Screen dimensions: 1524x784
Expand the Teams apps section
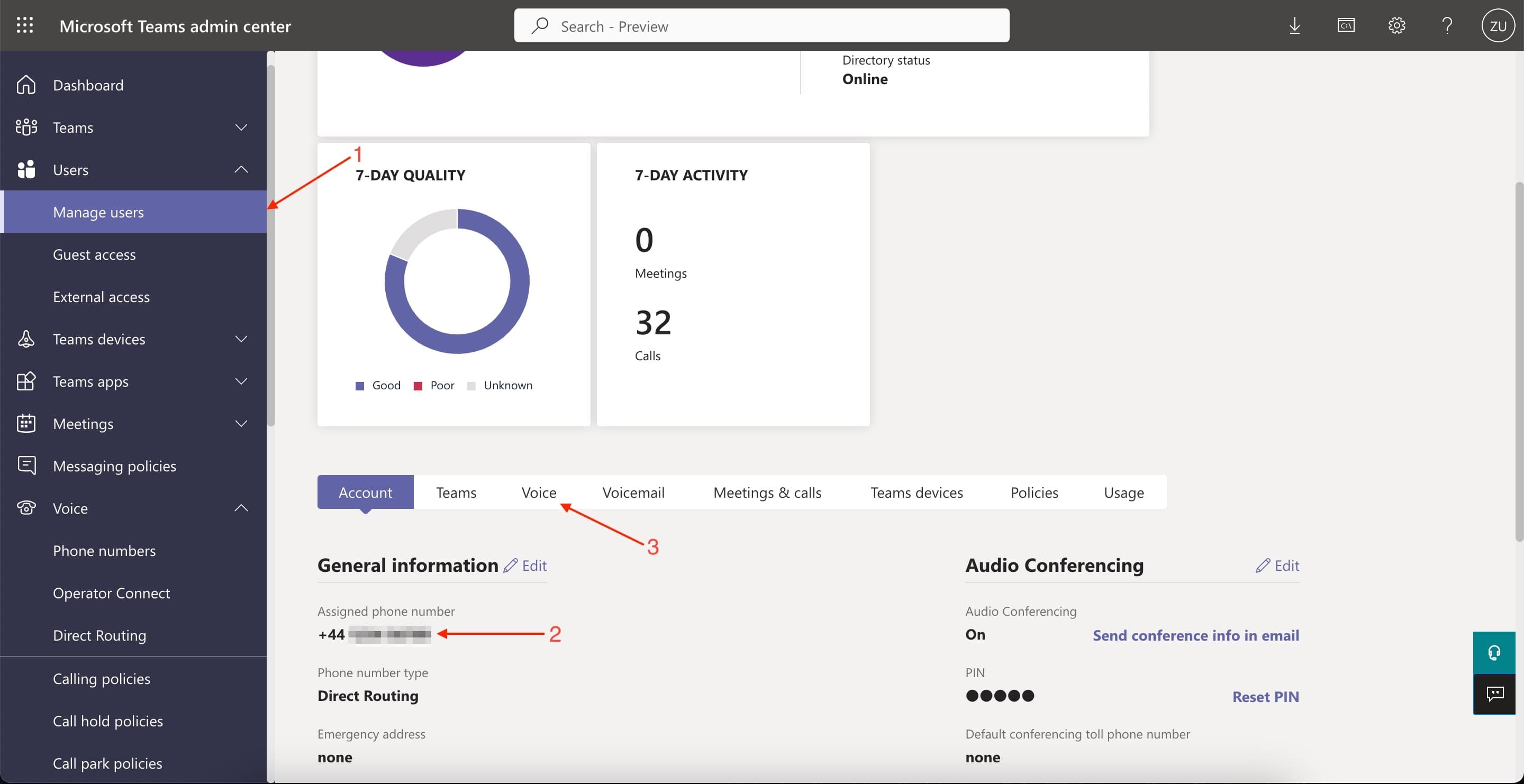coord(241,381)
